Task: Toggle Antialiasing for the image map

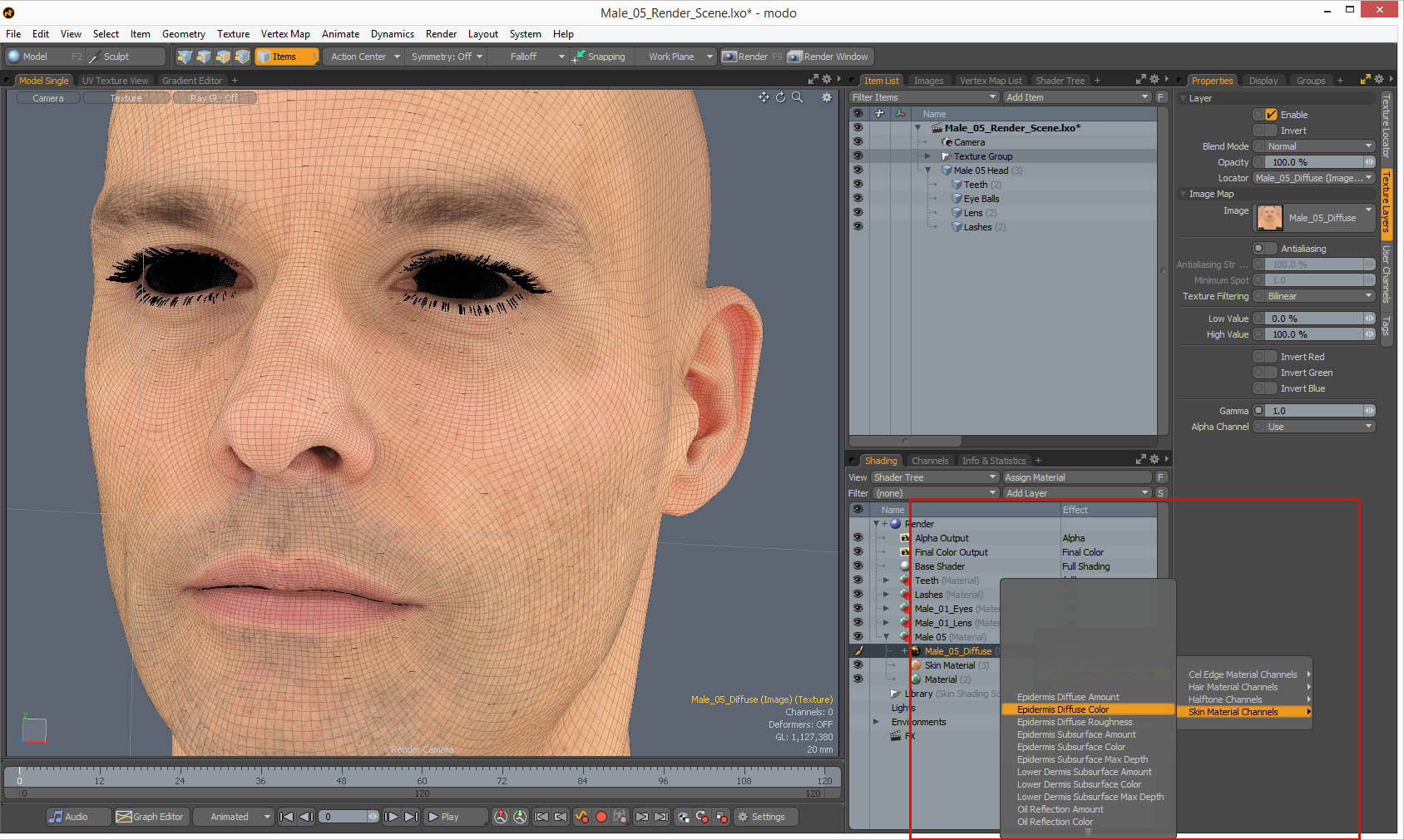Action: pos(1263,248)
